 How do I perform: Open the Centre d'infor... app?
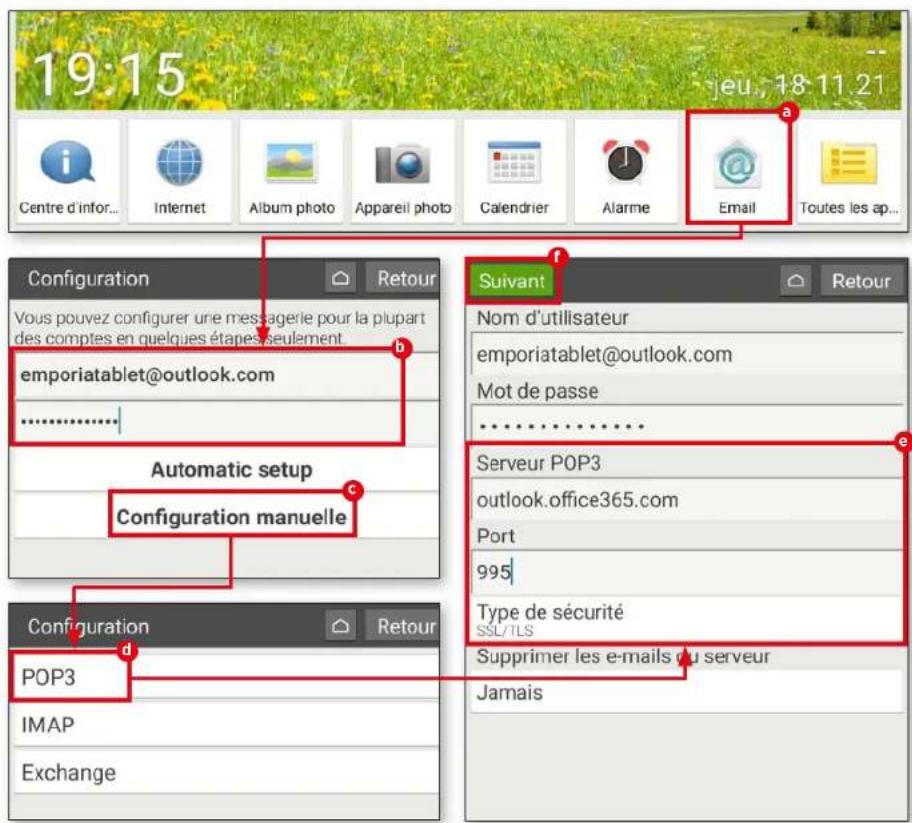tap(68, 172)
